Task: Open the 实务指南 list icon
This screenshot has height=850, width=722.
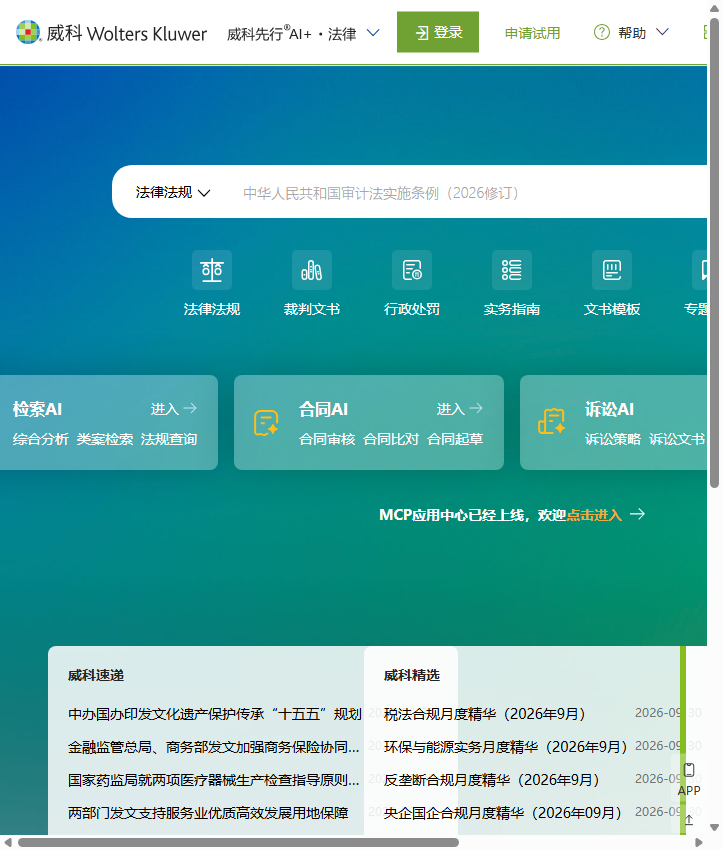Action: click(512, 270)
